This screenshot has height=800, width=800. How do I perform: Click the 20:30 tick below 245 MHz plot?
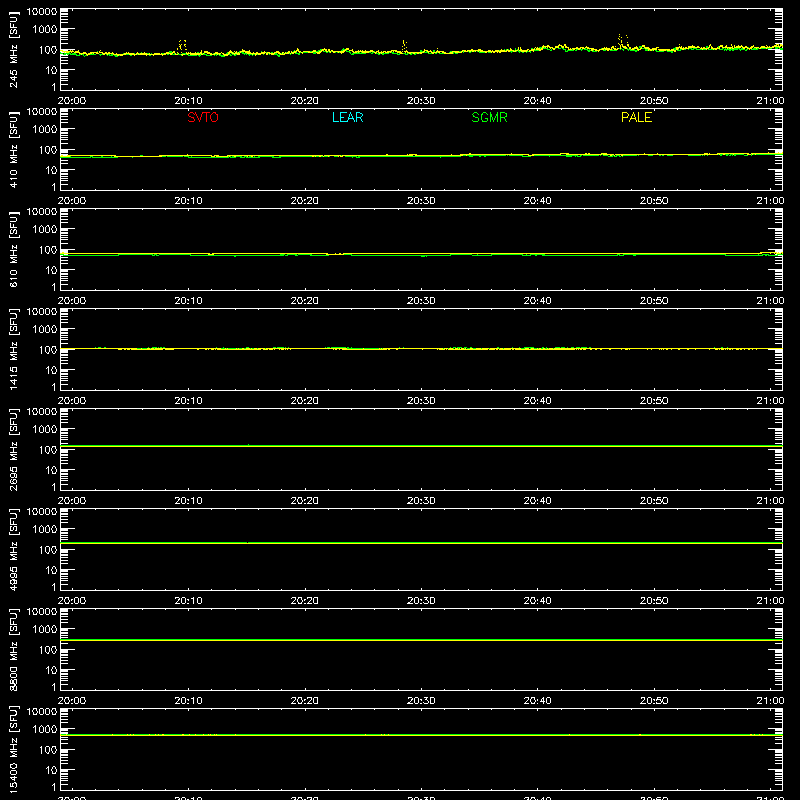[421, 101]
